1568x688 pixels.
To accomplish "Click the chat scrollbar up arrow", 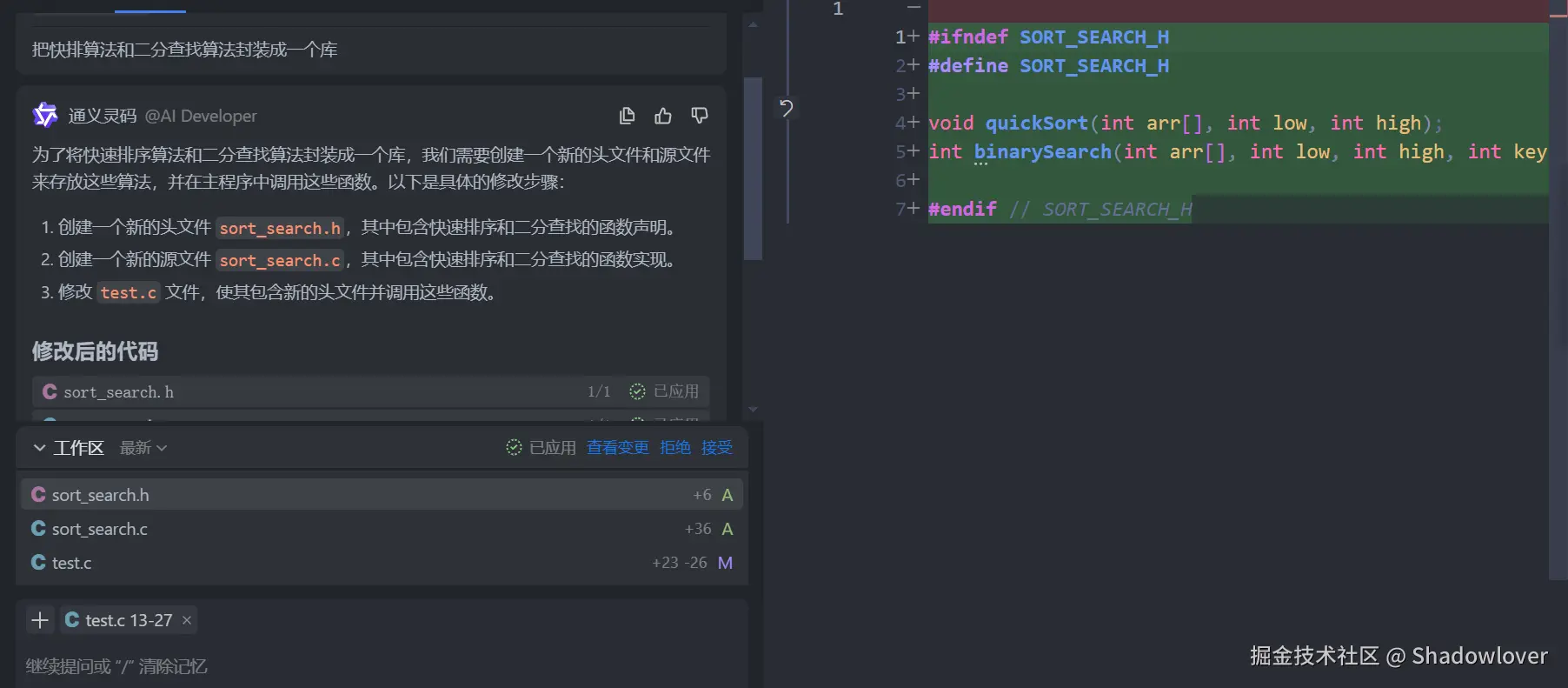I will click(x=753, y=24).
